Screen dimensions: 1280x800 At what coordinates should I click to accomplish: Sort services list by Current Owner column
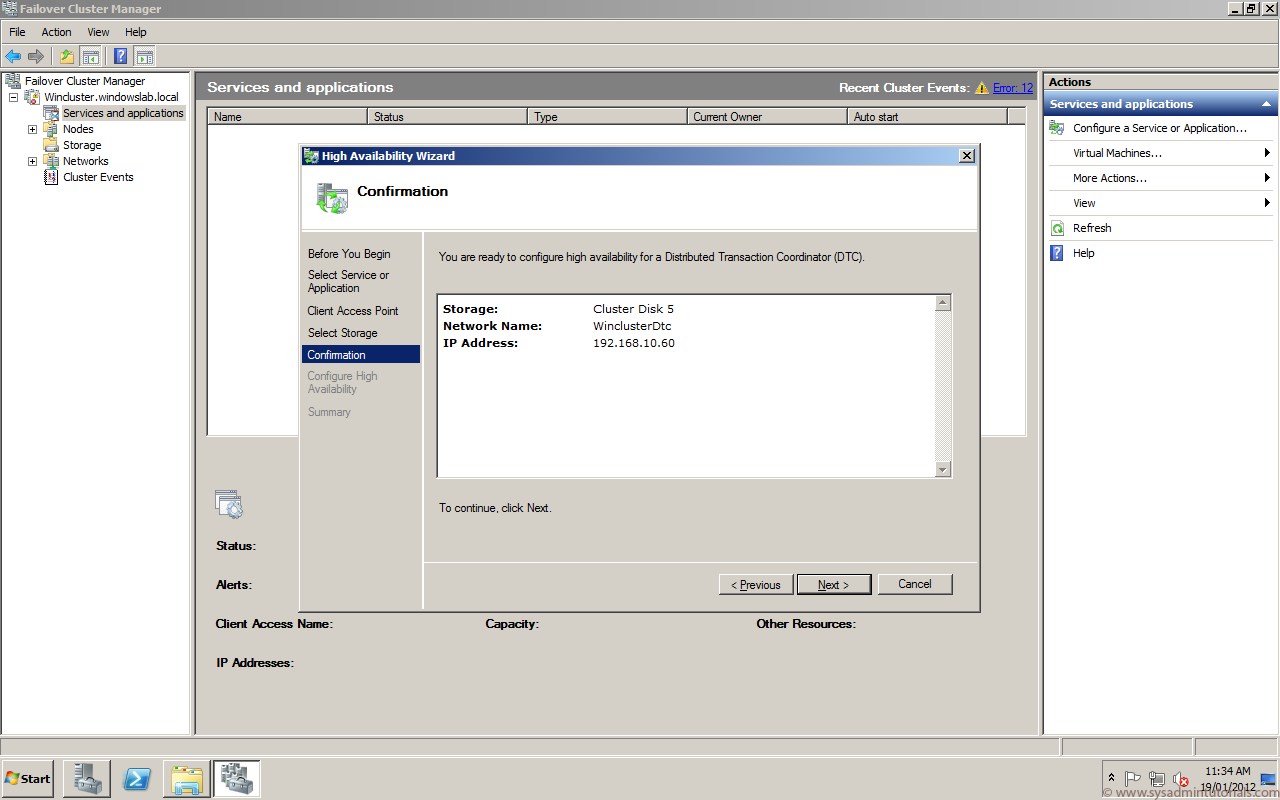pos(767,117)
